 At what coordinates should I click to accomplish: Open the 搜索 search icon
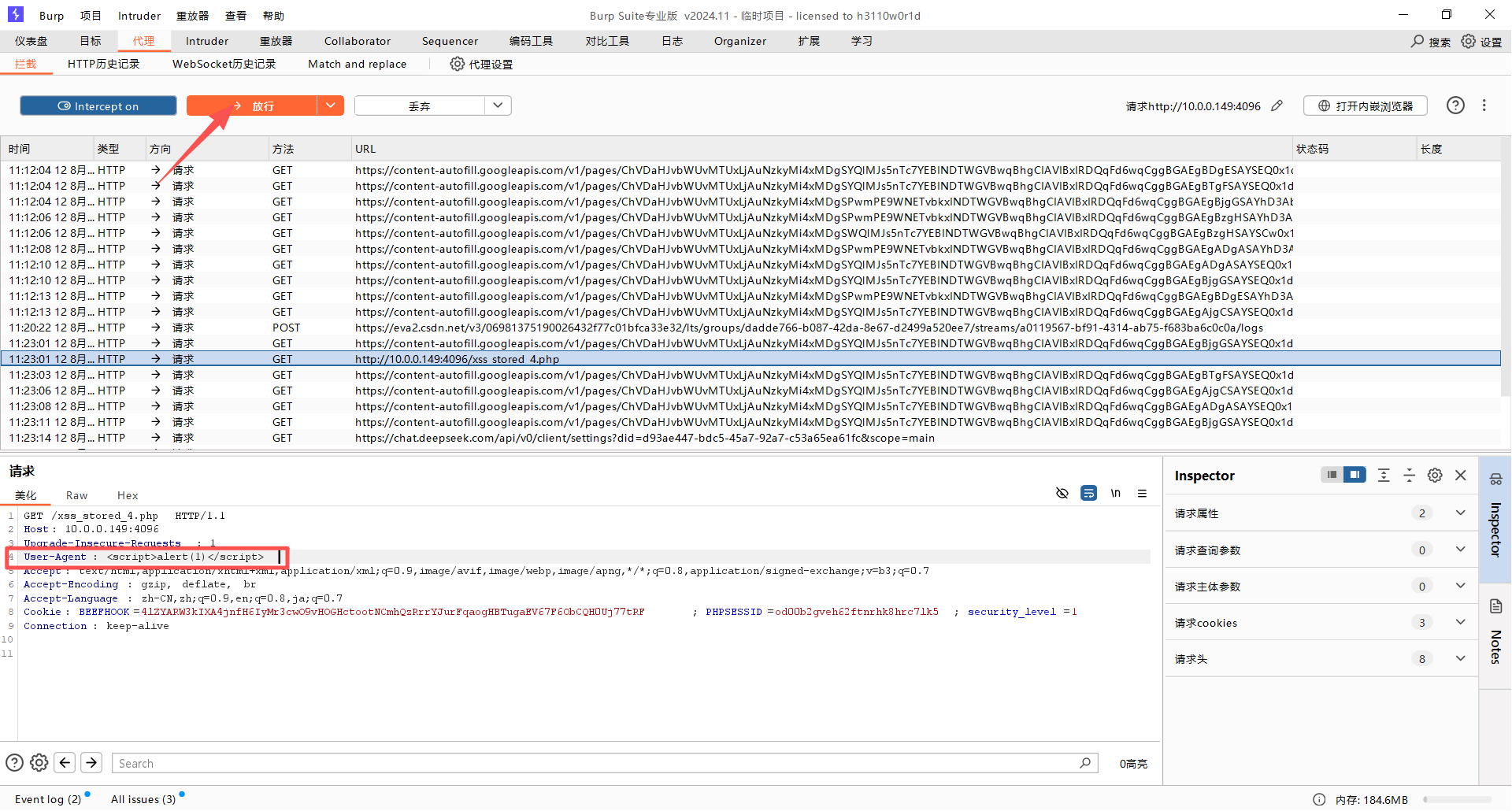point(1417,41)
